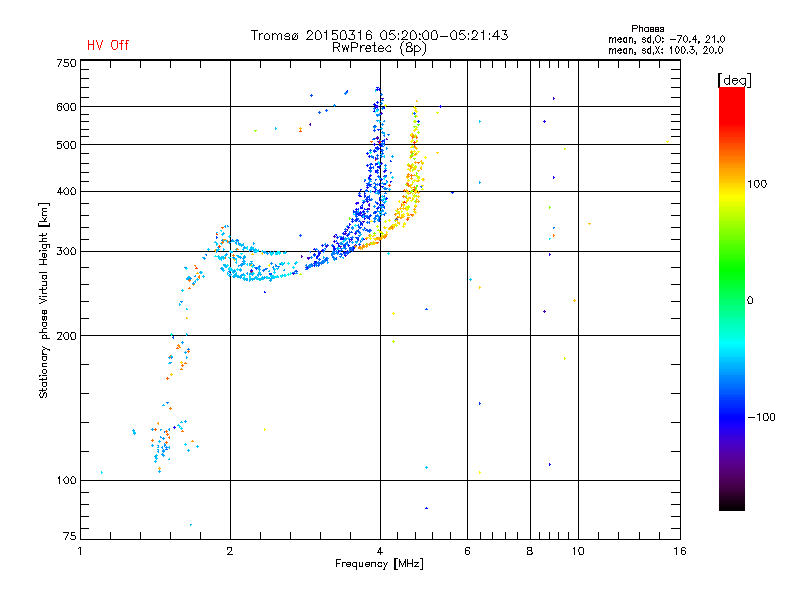
Task: Click the y-axis label '100'
Action: point(66,480)
